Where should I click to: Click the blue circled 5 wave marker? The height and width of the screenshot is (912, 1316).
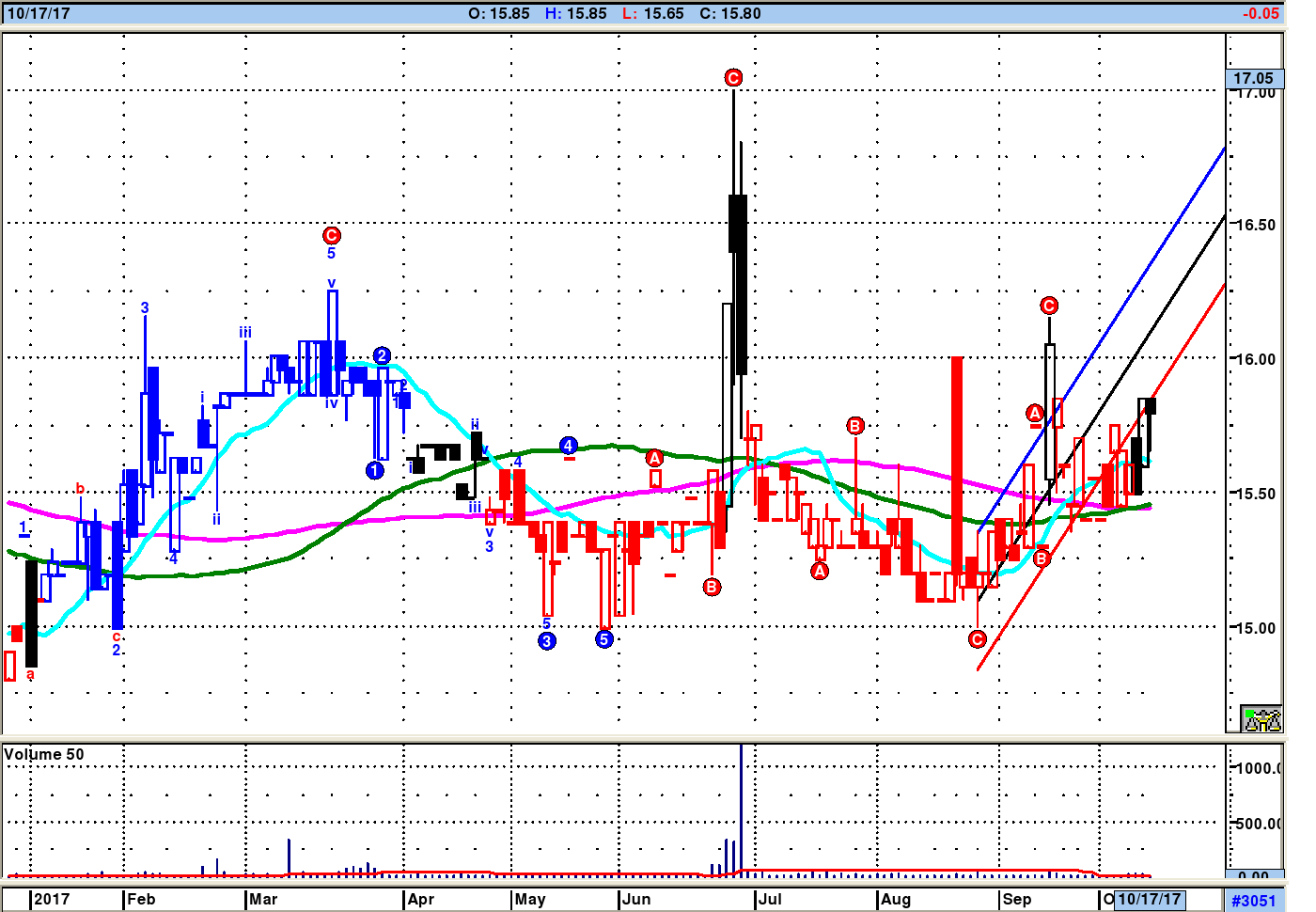604,639
